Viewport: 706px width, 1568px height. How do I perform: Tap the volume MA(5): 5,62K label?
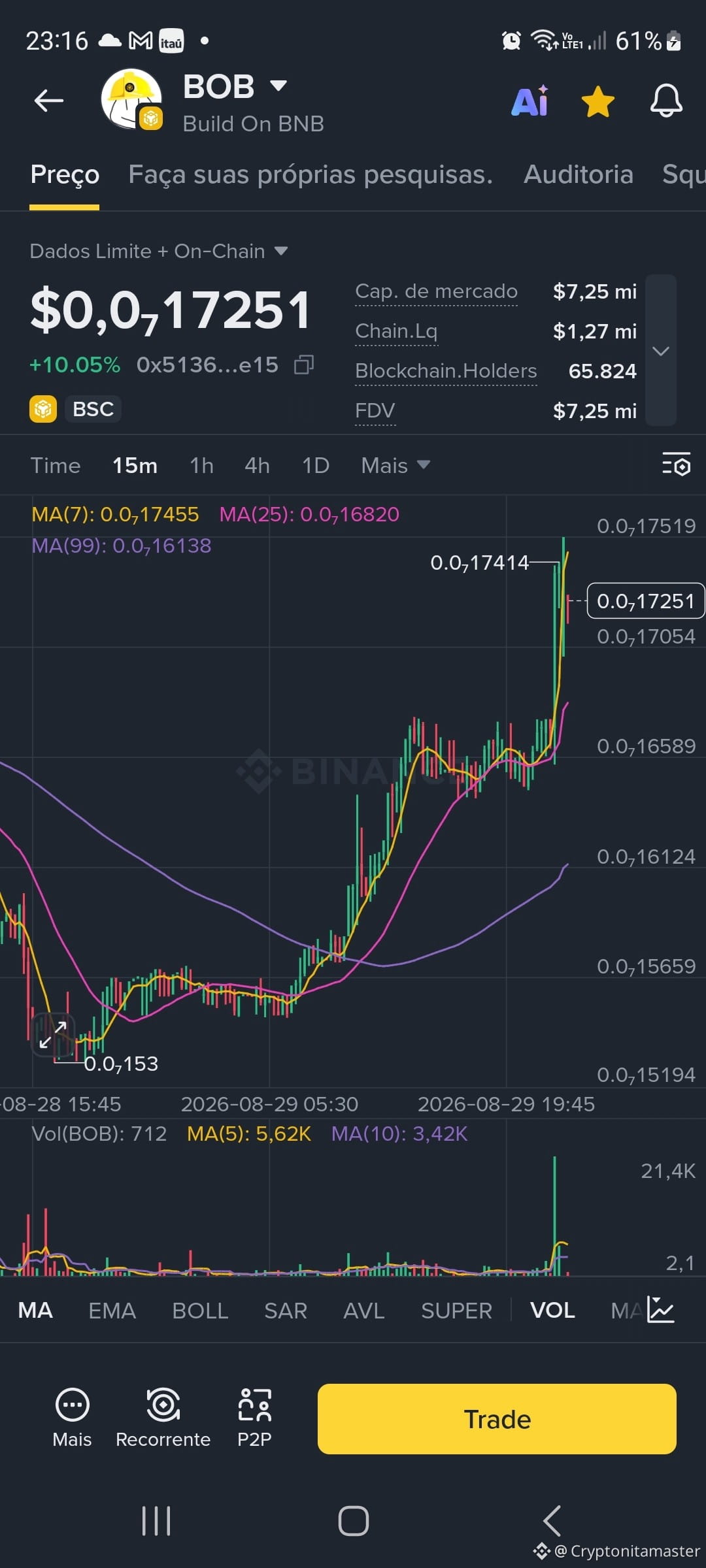click(249, 1134)
